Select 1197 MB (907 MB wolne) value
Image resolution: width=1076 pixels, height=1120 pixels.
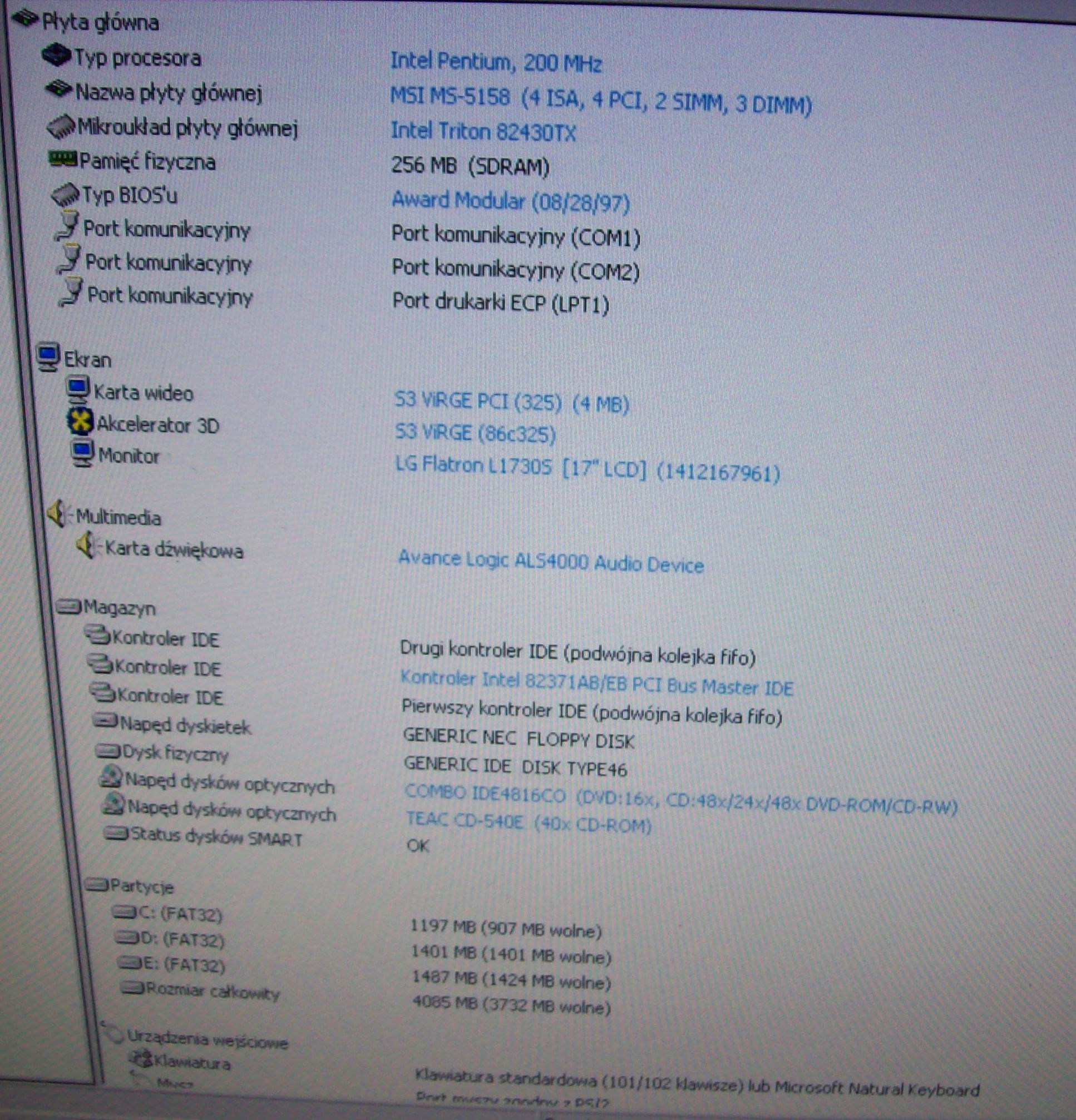(x=506, y=929)
